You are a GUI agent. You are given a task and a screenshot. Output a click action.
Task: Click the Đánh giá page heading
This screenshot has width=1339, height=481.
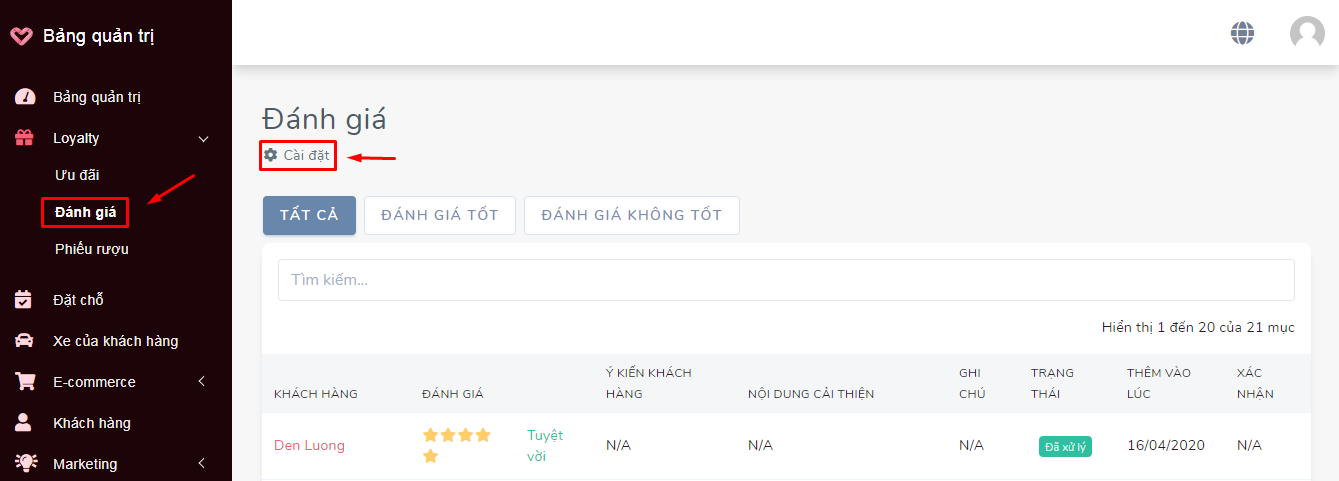[x=324, y=119]
